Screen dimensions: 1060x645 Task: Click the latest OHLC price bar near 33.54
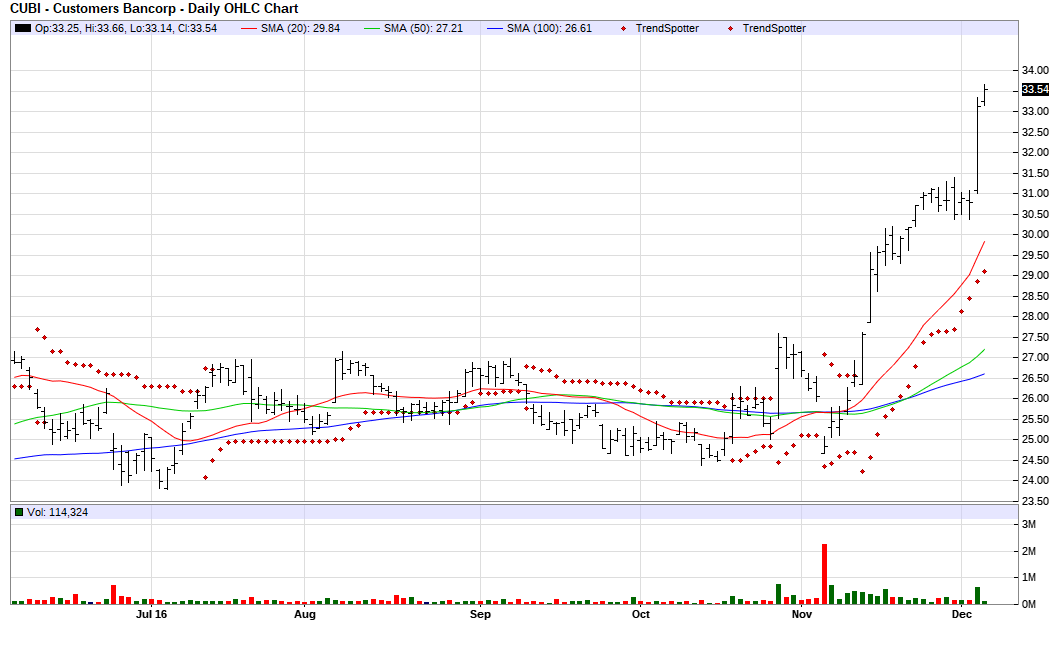[985, 95]
